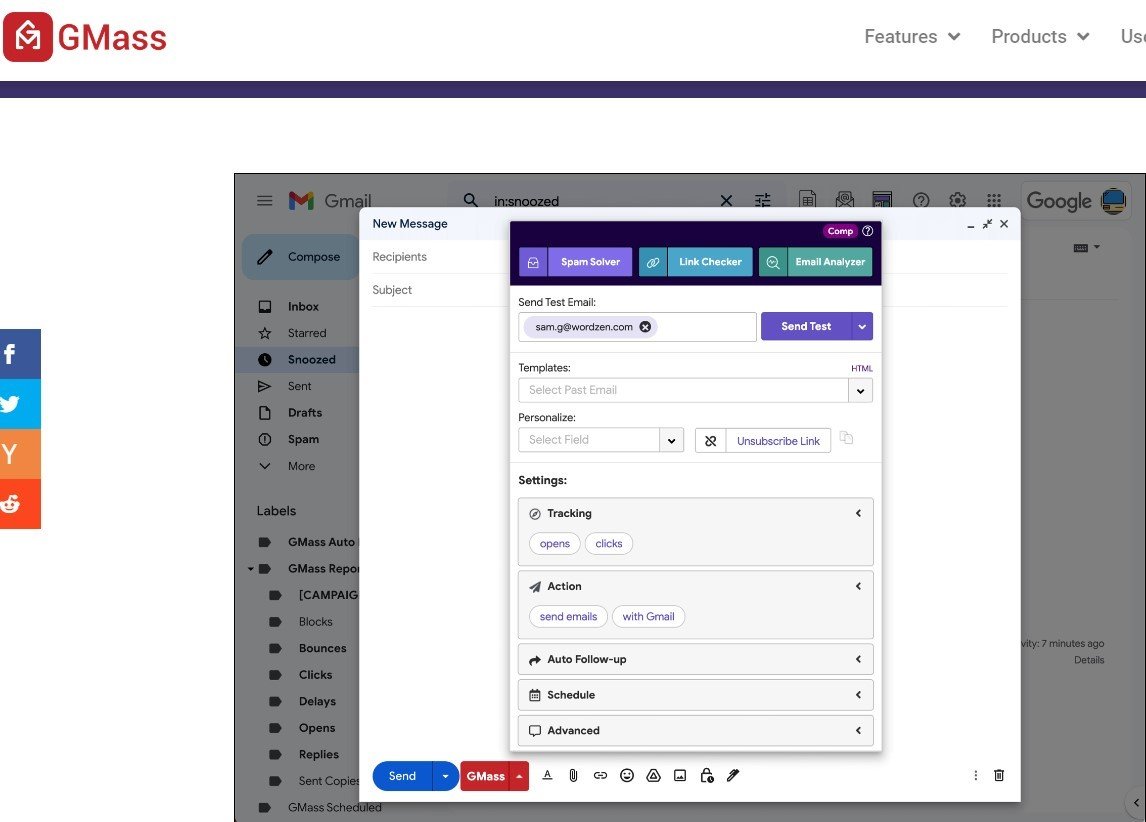The width and height of the screenshot is (1146, 822).
Task: Open GMass settings arrow
Action: coord(519,776)
